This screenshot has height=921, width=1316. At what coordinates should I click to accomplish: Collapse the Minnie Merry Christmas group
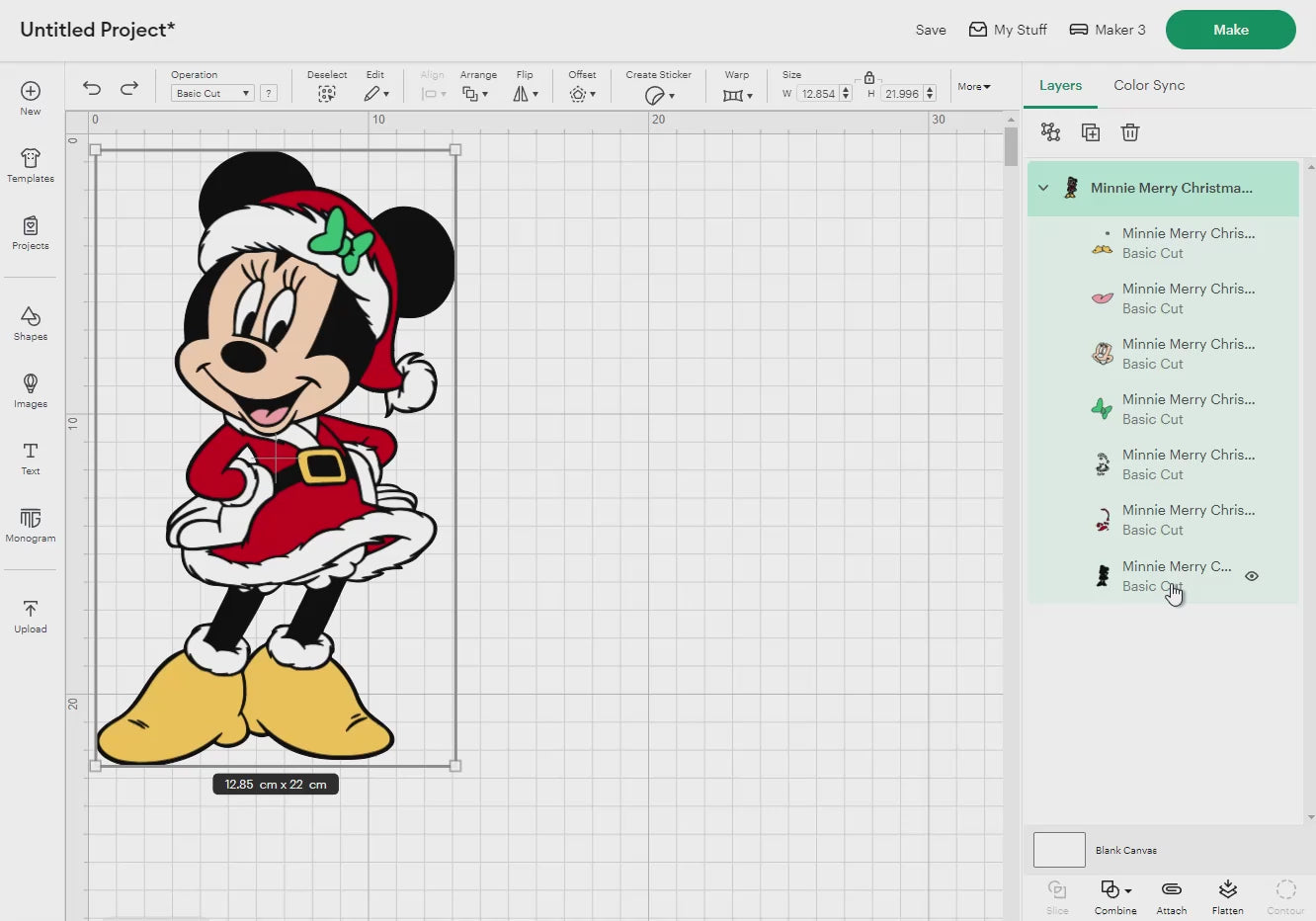[1043, 188]
